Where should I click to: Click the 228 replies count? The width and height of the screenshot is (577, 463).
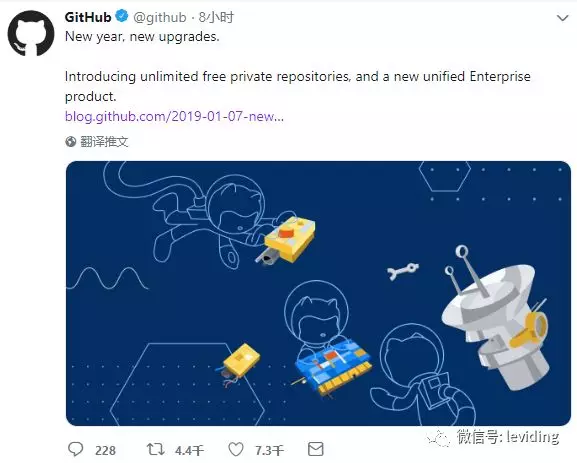[105, 450]
